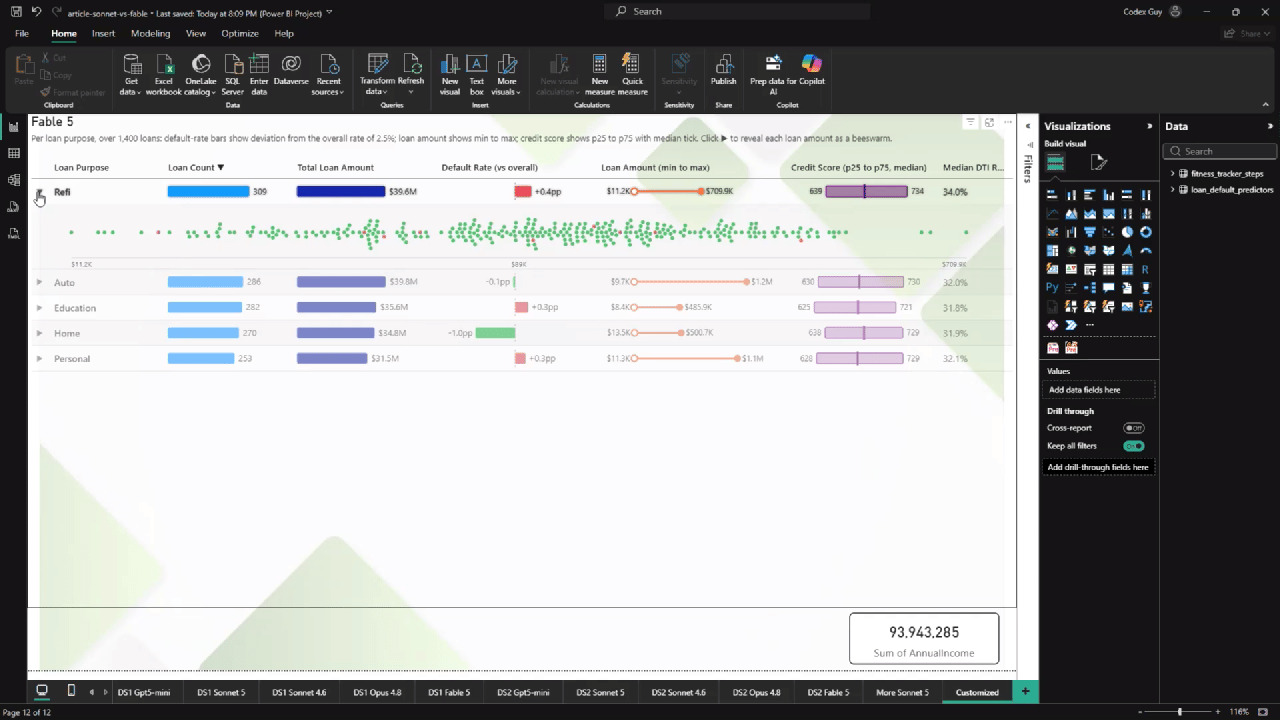
Task: Switch to DS1 Opus 4.8 page
Action: pos(377,692)
